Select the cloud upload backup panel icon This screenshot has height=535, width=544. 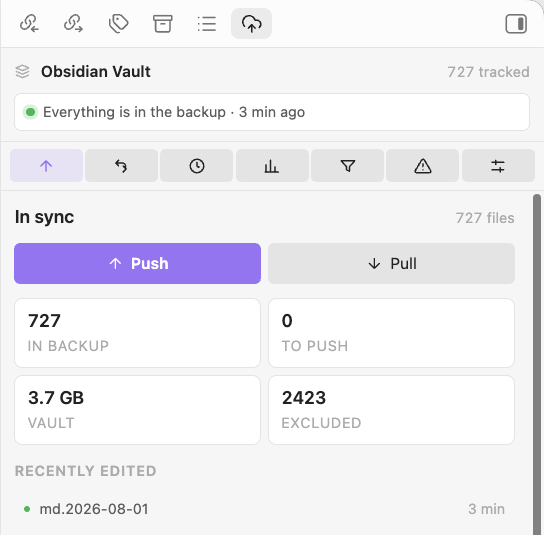(x=252, y=24)
